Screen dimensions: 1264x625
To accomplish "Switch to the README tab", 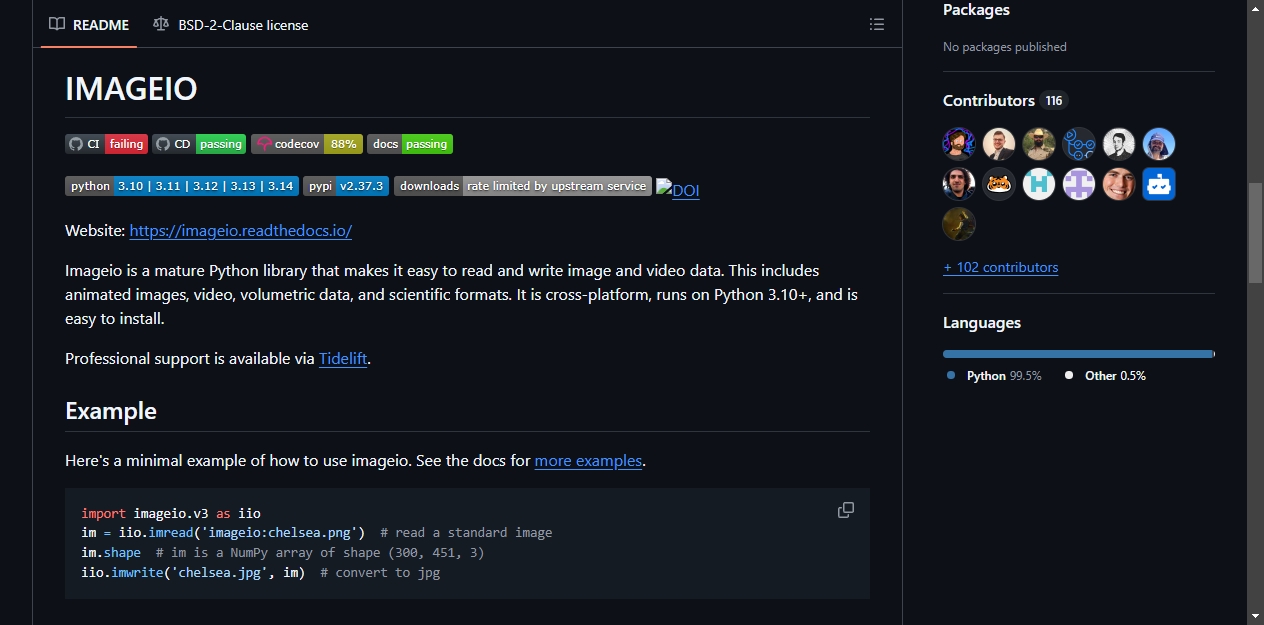I will (x=89, y=24).
